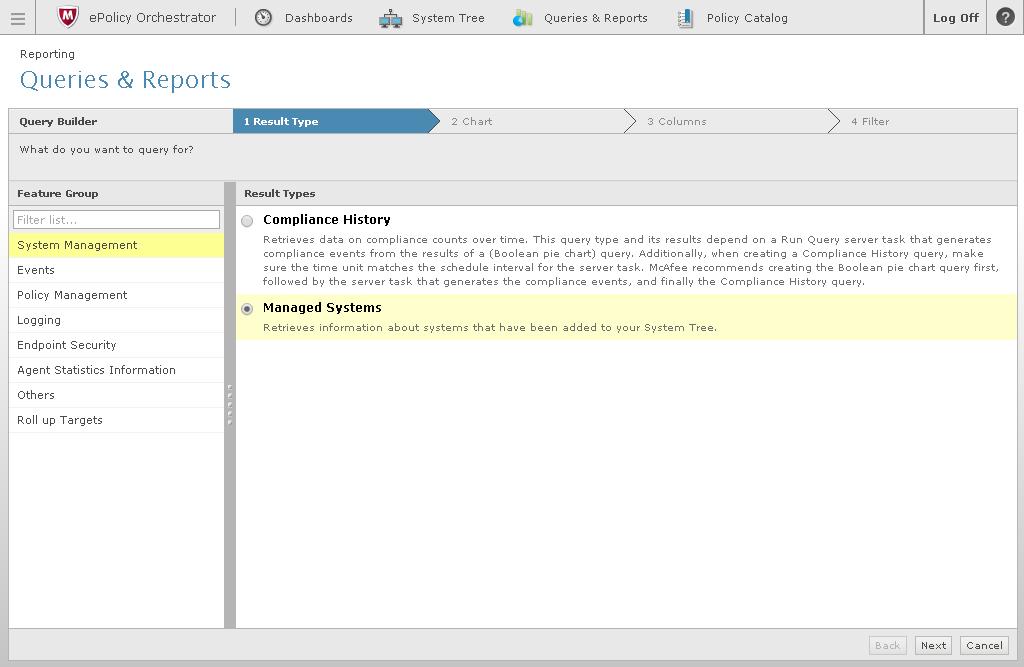Open help with the question mark icon
This screenshot has width=1024, height=667.
[1005, 17]
